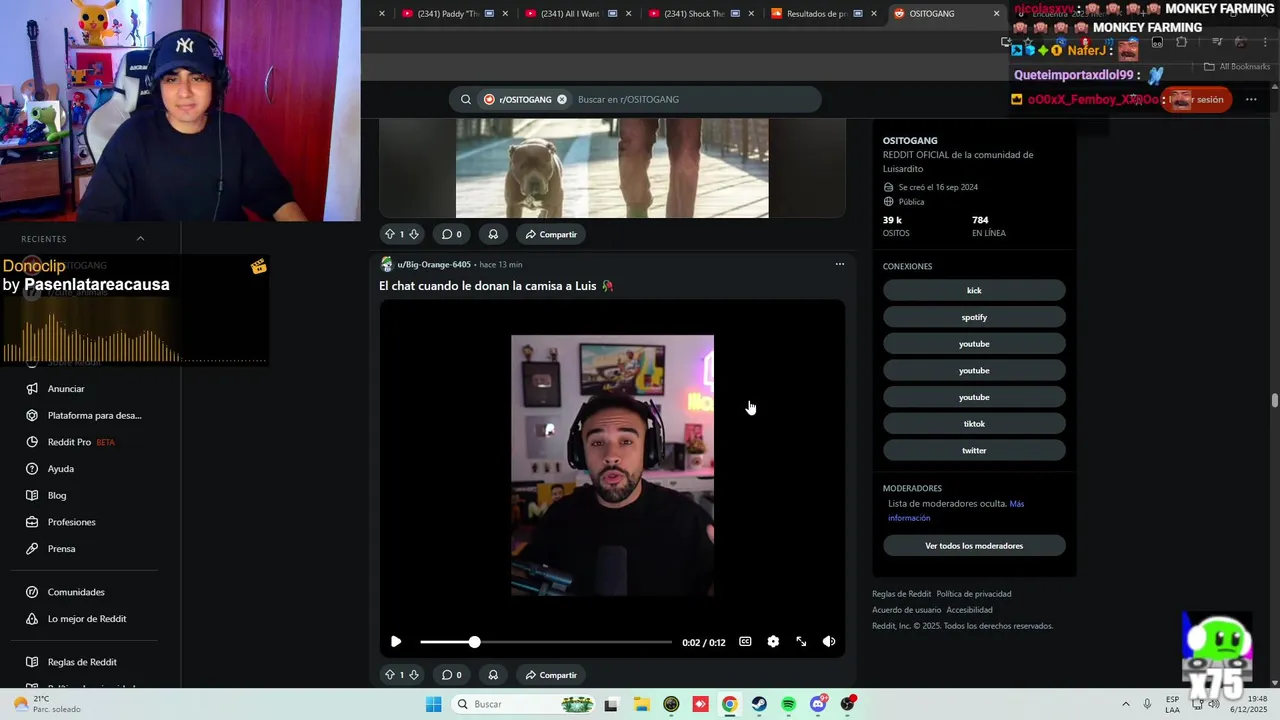The width and height of the screenshot is (1280, 720).
Task: Open Spotify from the taskbar
Action: pos(789,705)
